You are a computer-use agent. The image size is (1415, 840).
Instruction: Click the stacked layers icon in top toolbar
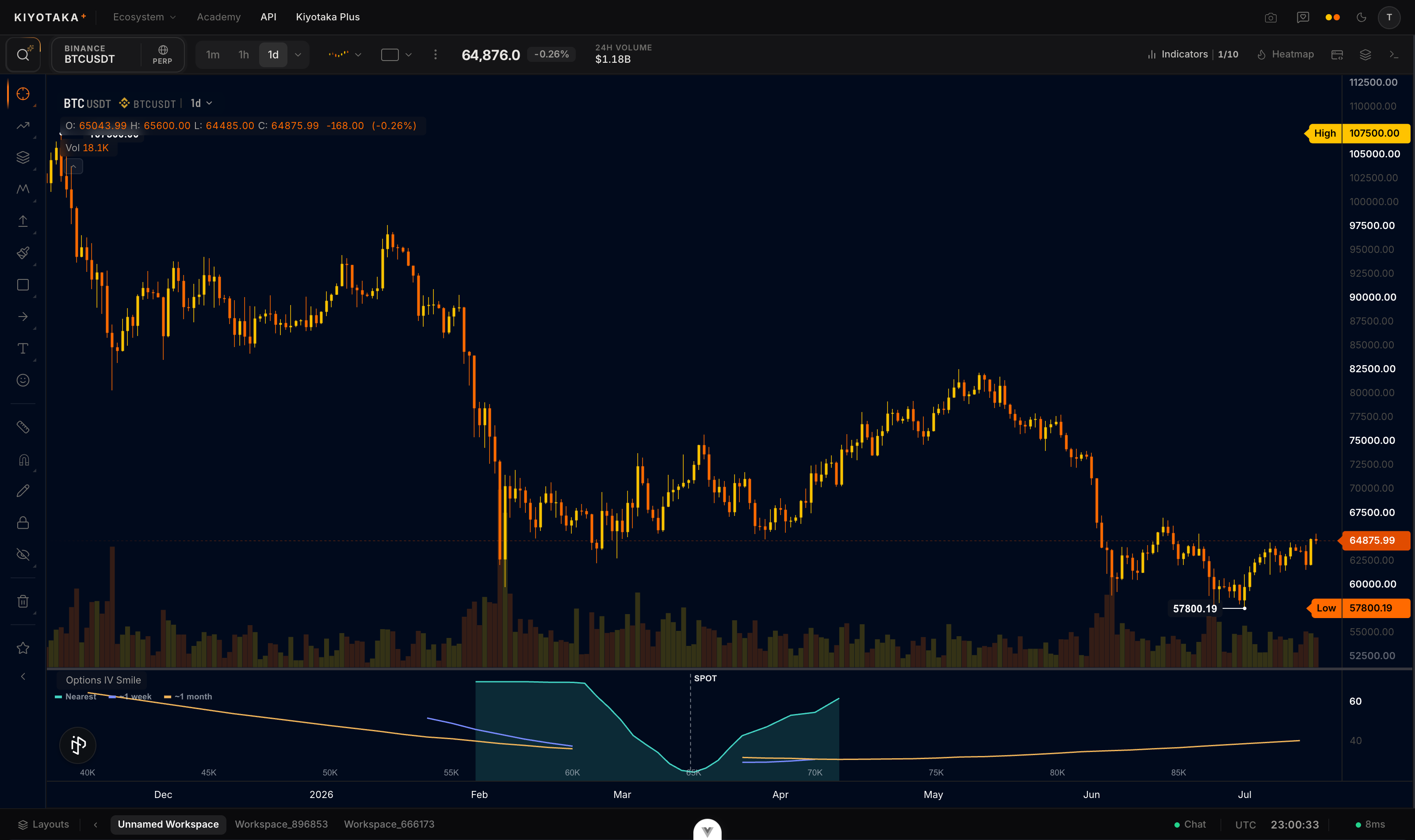click(1365, 54)
